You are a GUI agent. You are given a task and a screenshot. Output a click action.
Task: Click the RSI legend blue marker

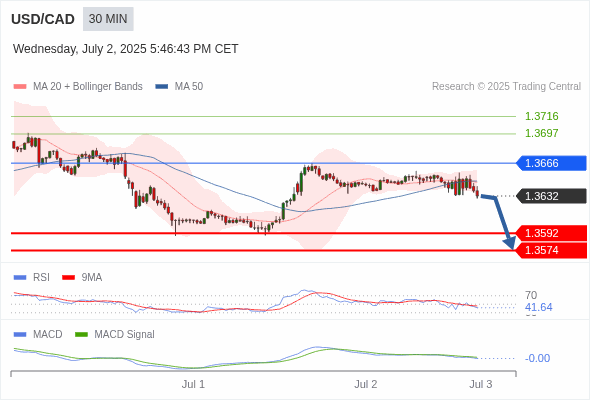(20, 278)
